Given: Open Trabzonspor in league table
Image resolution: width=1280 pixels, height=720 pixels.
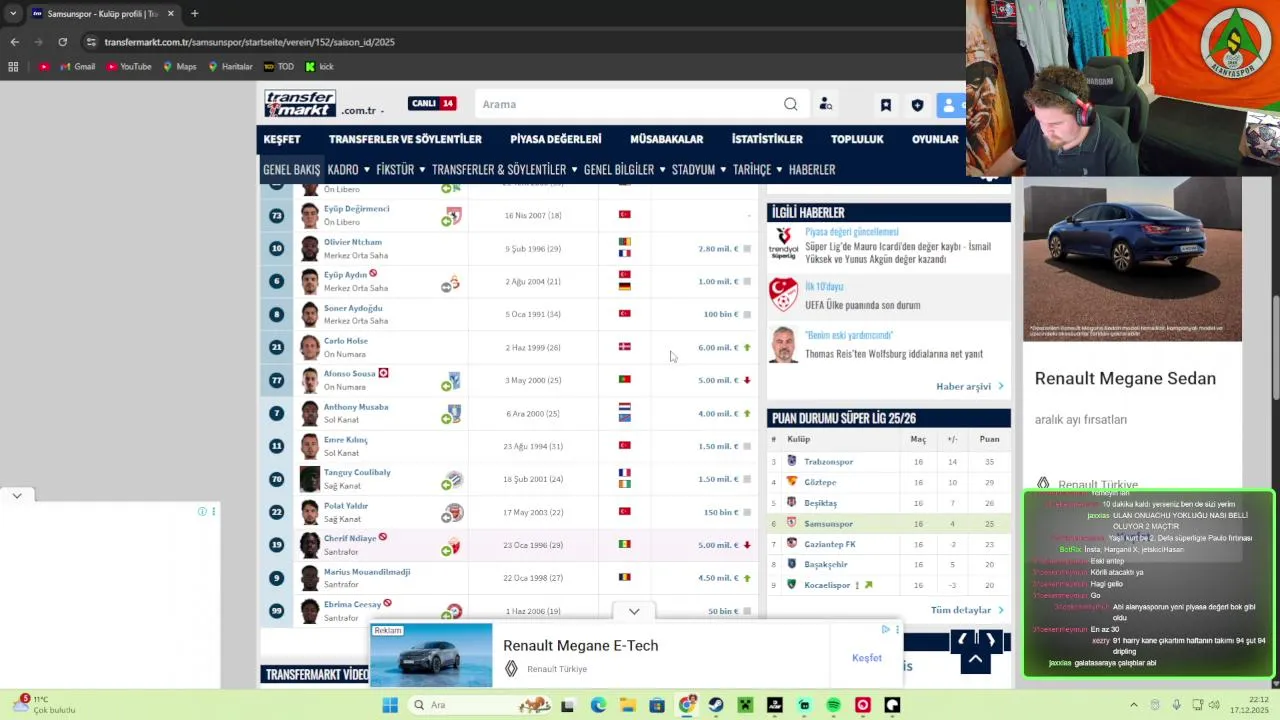Looking at the screenshot, I should click(828, 462).
